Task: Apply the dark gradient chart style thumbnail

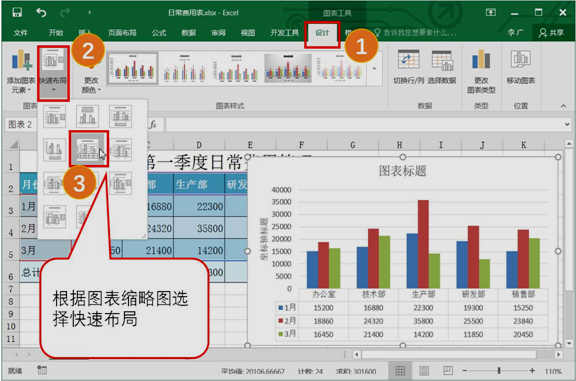Action: (288, 68)
